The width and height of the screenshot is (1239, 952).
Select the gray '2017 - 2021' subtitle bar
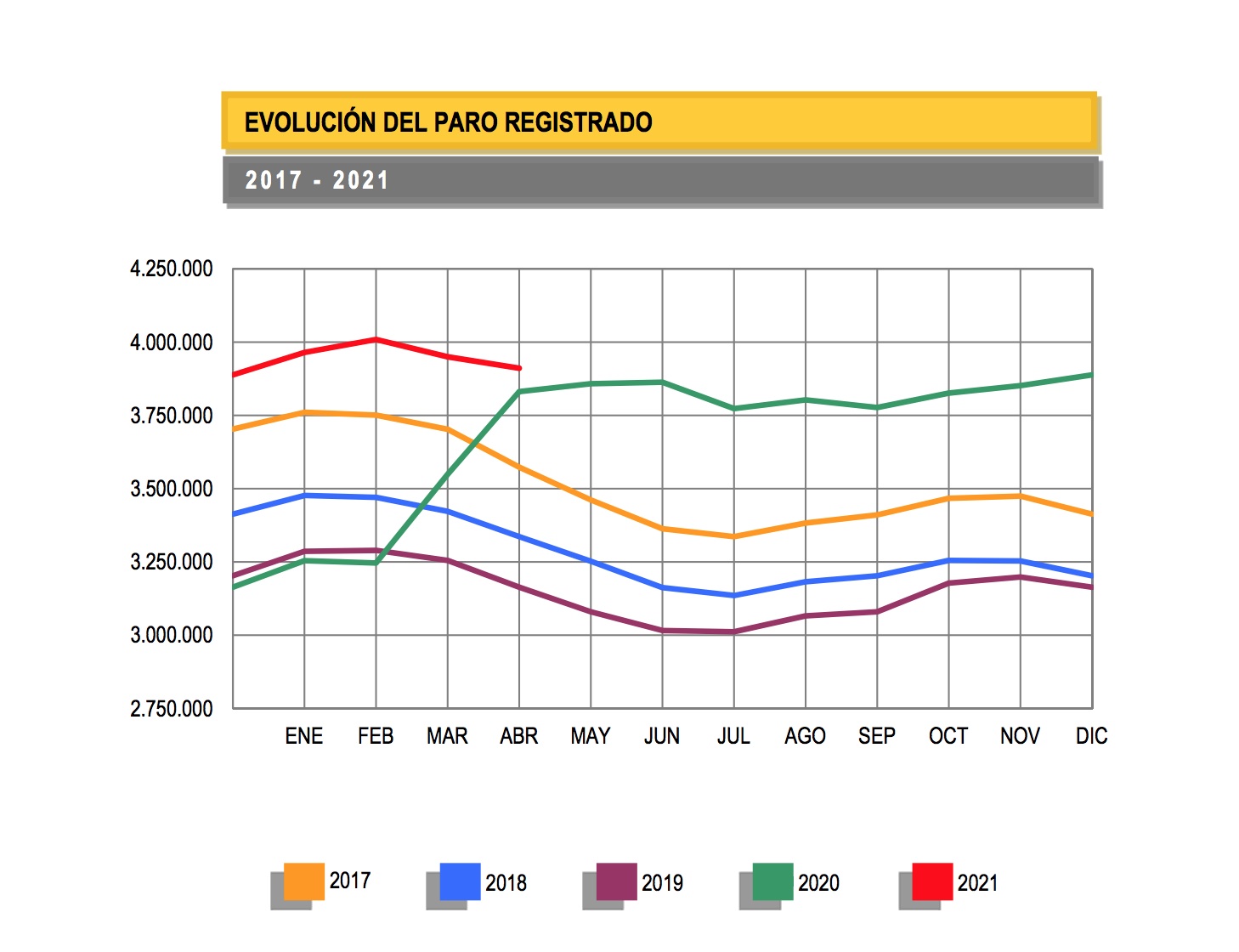coord(661,180)
